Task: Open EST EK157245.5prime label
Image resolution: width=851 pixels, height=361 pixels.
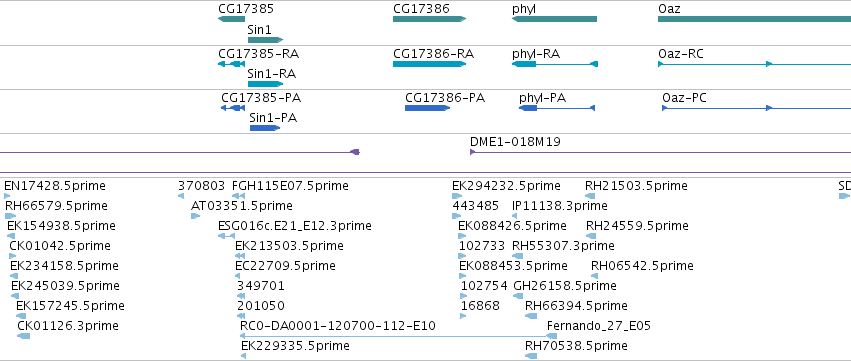Action: point(70,306)
